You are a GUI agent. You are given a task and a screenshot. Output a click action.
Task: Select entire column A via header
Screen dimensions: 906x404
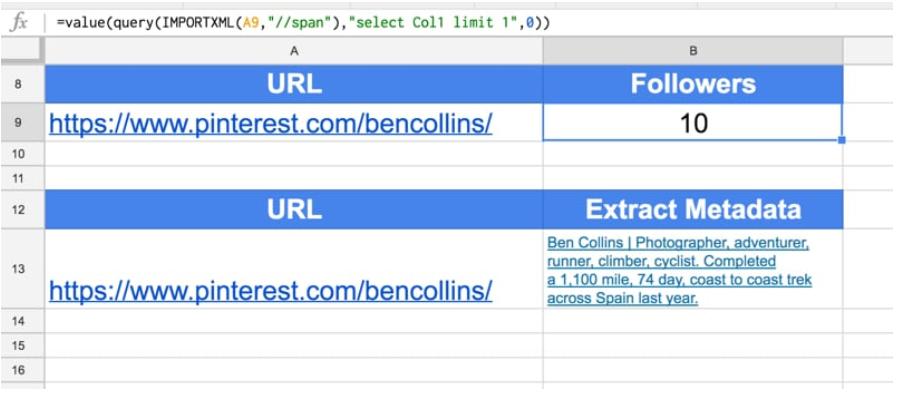[293, 50]
